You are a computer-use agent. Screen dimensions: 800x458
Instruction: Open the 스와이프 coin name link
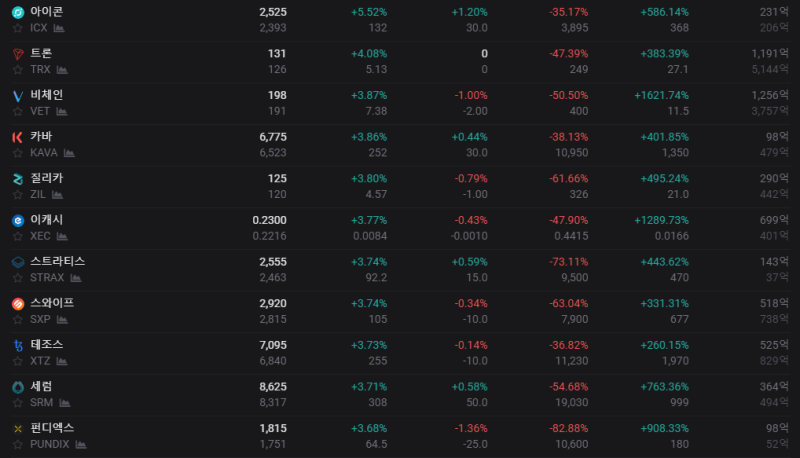[x=52, y=303]
